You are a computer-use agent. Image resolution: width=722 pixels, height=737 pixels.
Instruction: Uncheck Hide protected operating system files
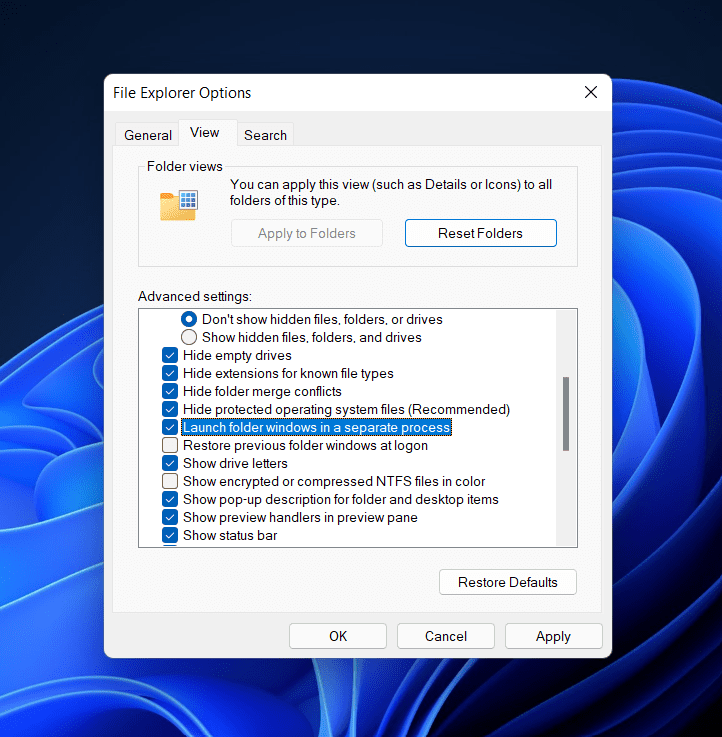170,409
